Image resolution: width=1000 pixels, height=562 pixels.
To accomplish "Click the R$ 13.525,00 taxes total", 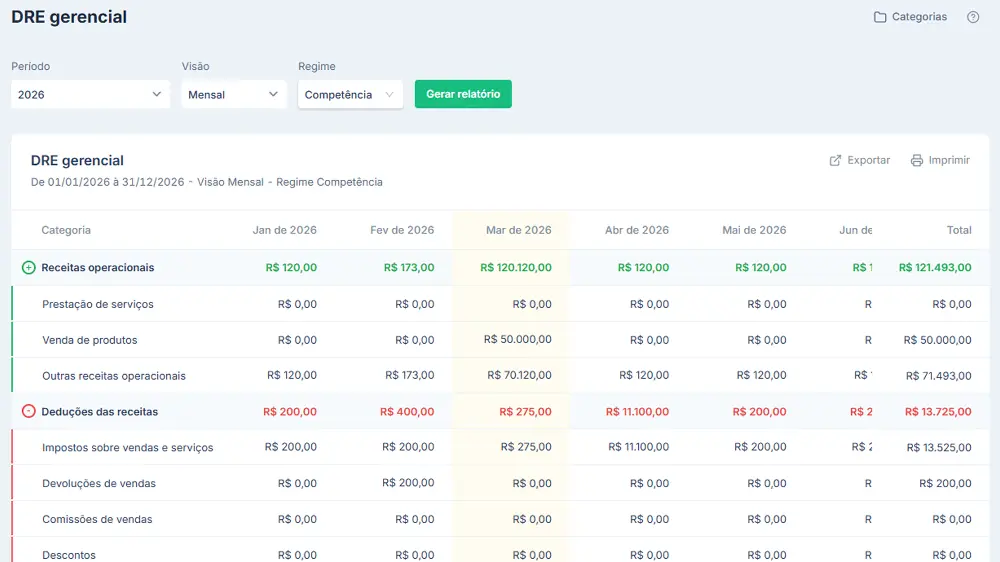I will 939,447.
